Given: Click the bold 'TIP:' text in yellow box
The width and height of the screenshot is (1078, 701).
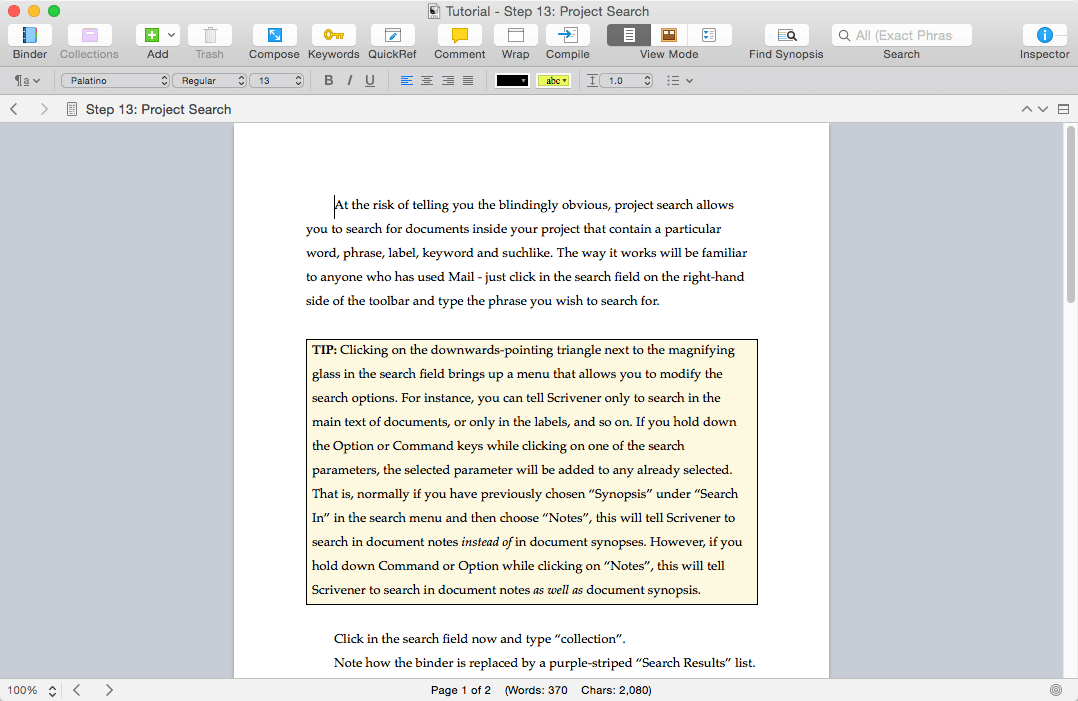Looking at the screenshot, I should tap(324, 350).
